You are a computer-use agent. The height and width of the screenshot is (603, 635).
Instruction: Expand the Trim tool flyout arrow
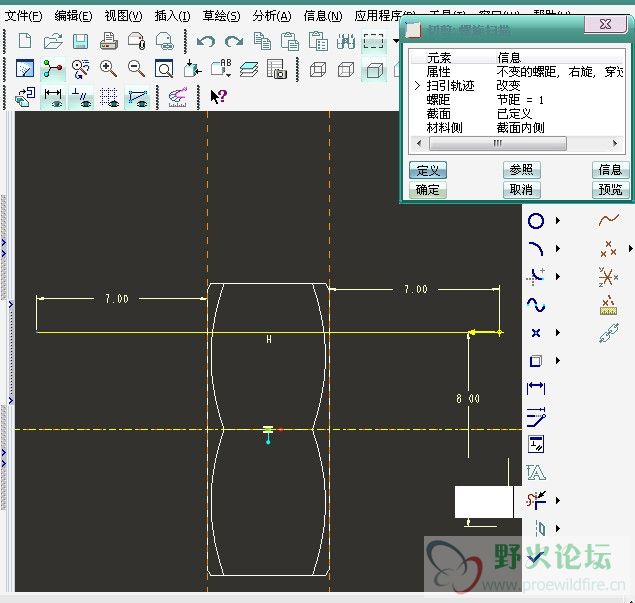click(558, 501)
